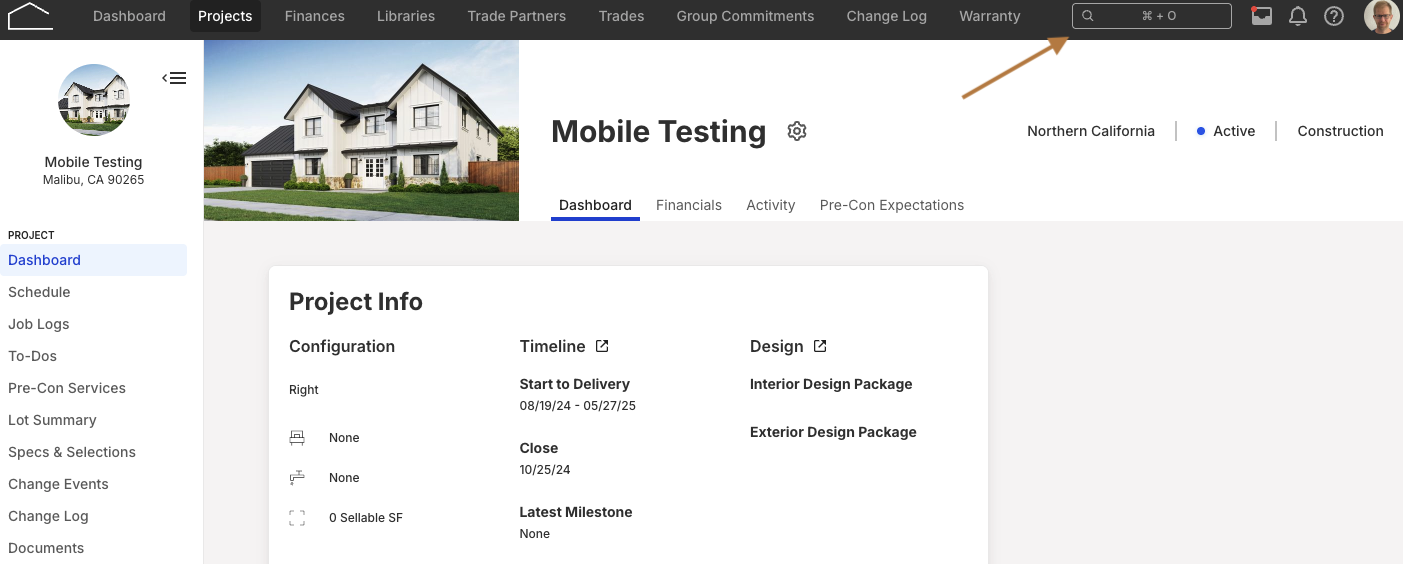Open Trade Partners in top navigation
1403x564 pixels.
[517, 16]
